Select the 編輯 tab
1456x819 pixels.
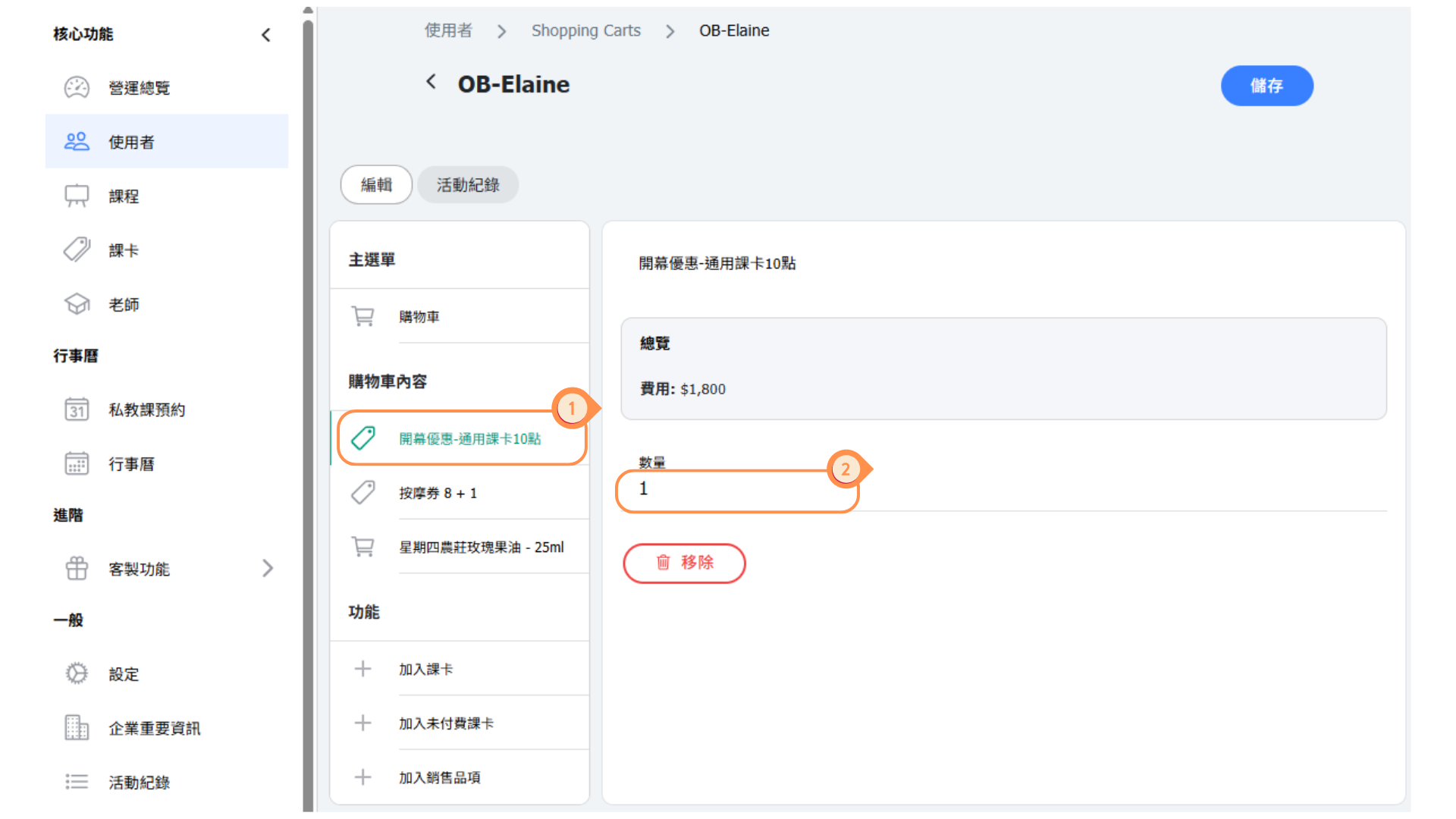point(376,185)
